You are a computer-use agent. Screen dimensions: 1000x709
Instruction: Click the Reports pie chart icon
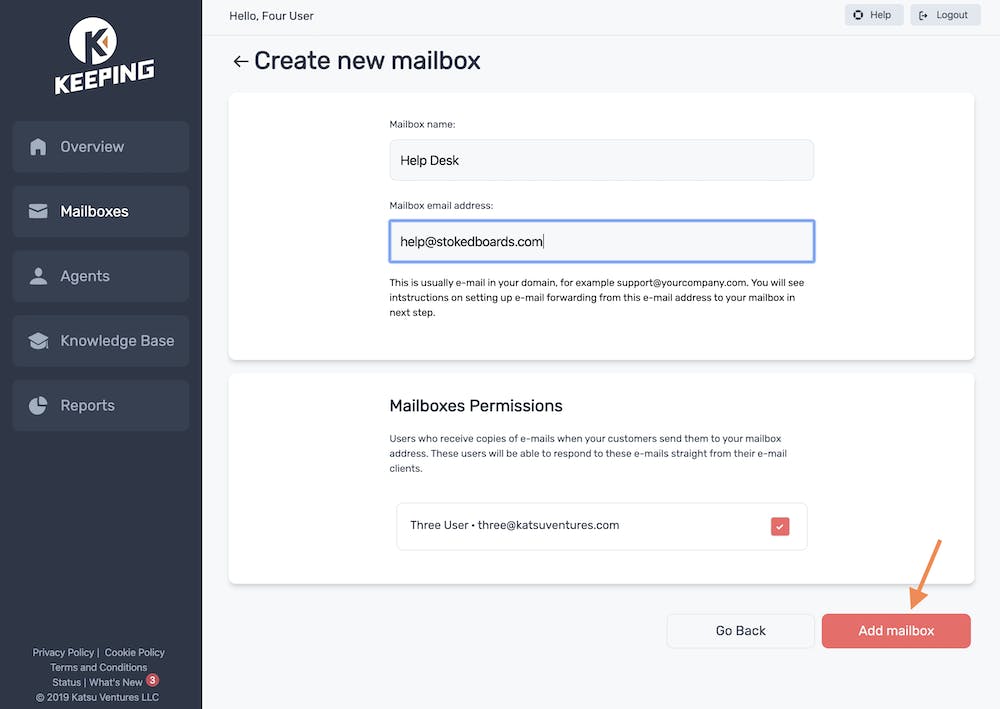[x=38, y=405]
